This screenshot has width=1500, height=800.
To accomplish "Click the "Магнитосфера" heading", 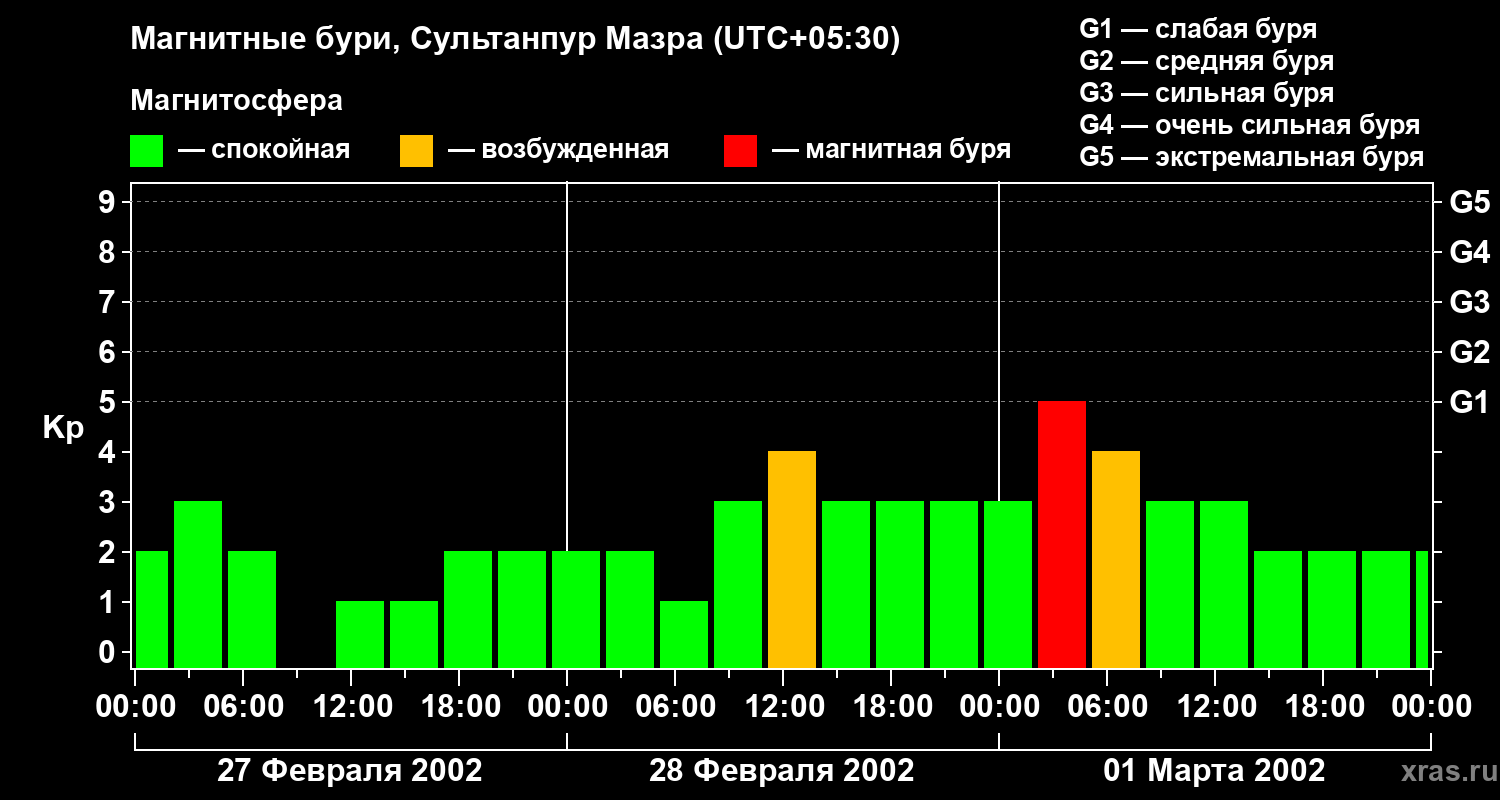I will coord(236,101).
